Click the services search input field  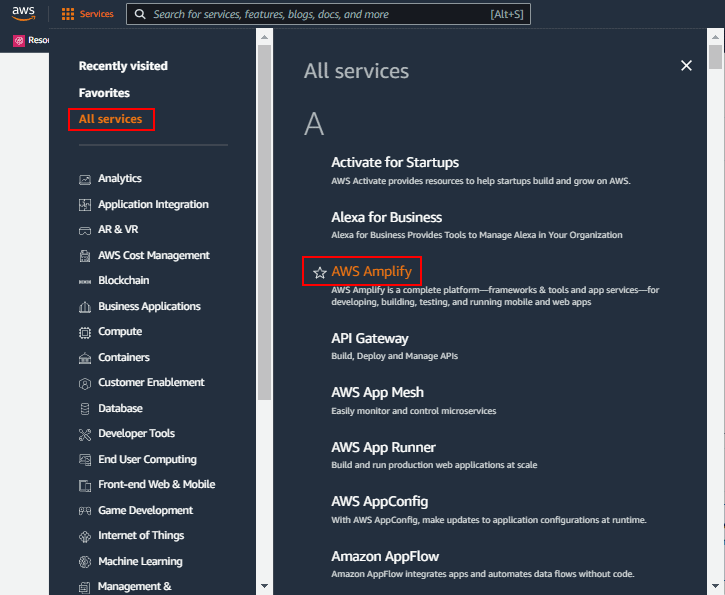click(x=320, y=14)
